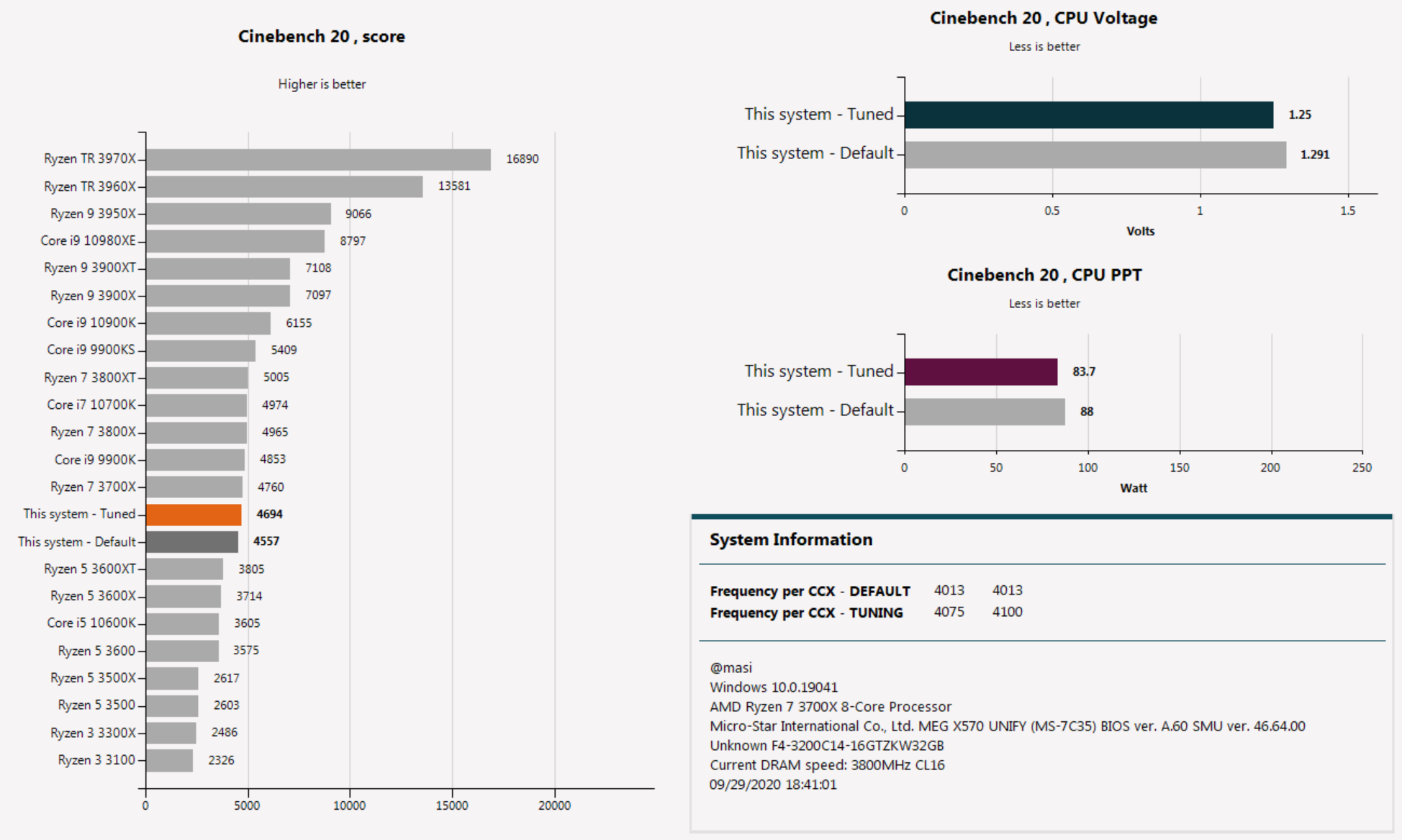Click the Core i5 10600K score bar

(182, 623)
